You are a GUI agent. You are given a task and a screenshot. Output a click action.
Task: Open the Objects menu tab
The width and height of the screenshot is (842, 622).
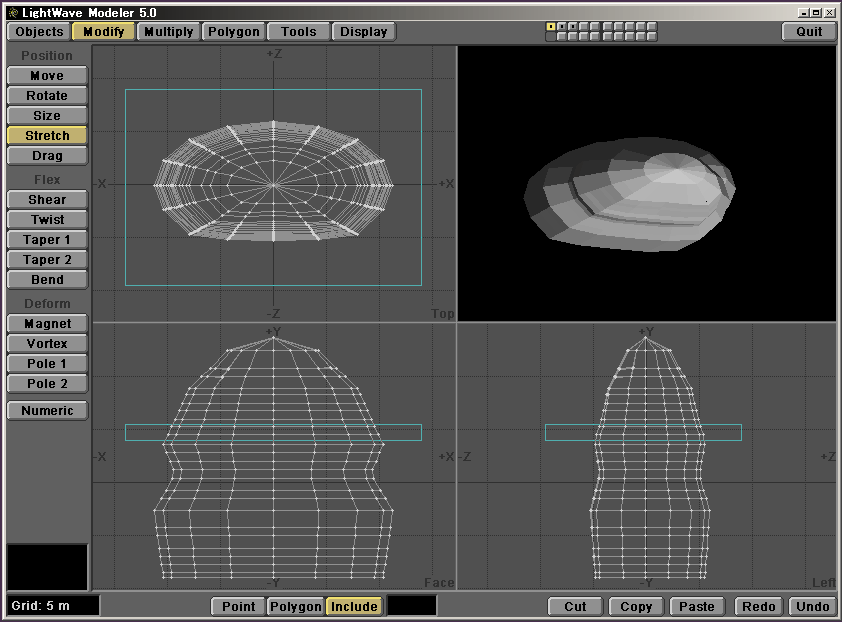point(40,32)
